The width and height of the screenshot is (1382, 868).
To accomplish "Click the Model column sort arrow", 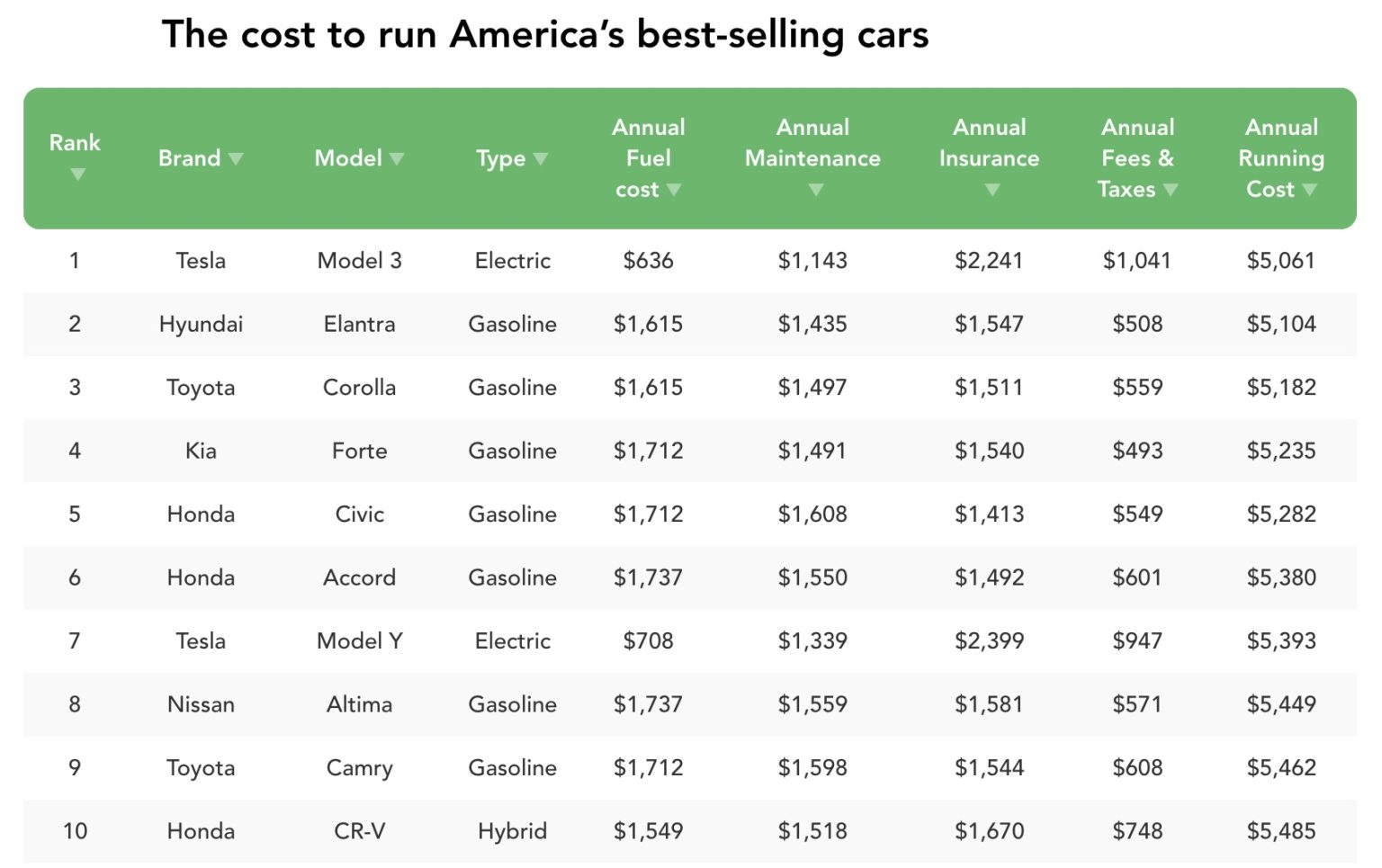I will click(x=397, y=159).
